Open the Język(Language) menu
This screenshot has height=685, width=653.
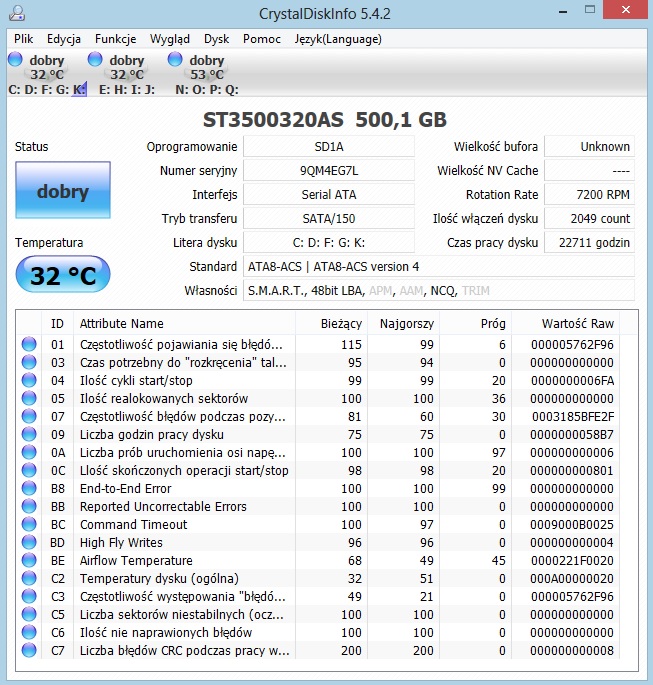click(338, 39)
